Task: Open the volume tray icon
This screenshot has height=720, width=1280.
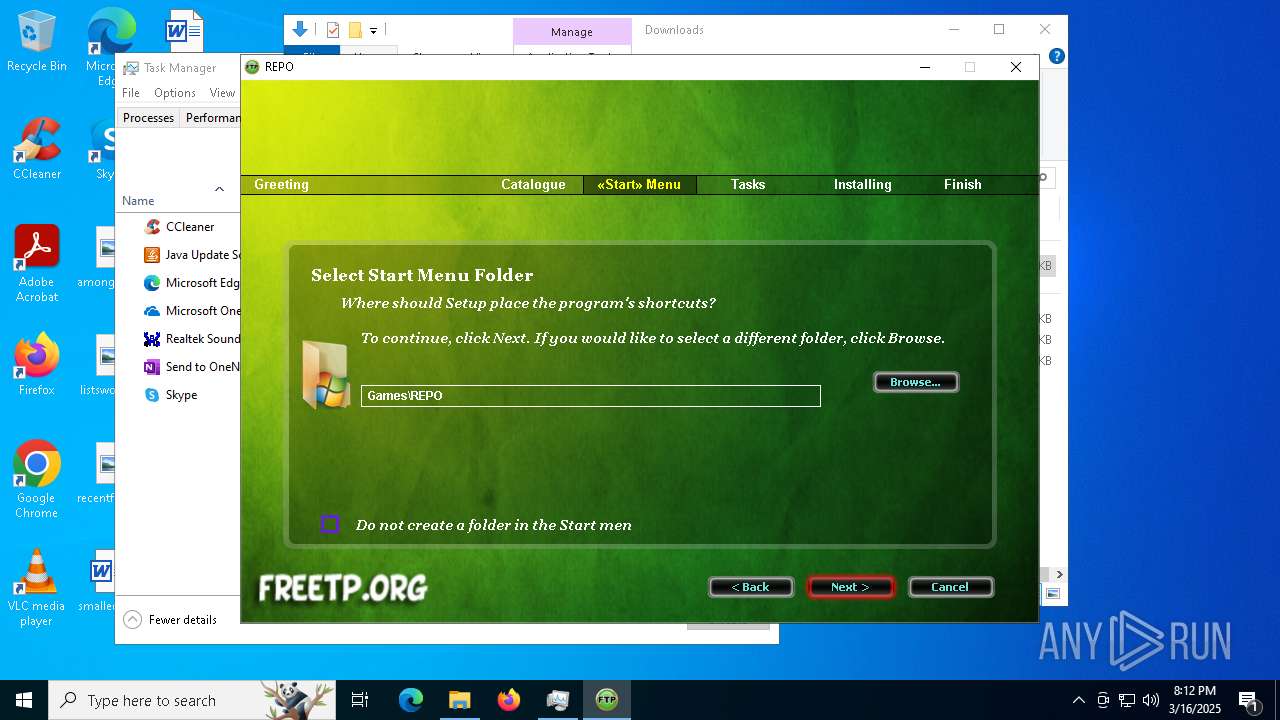Action: click(1151, 700)
